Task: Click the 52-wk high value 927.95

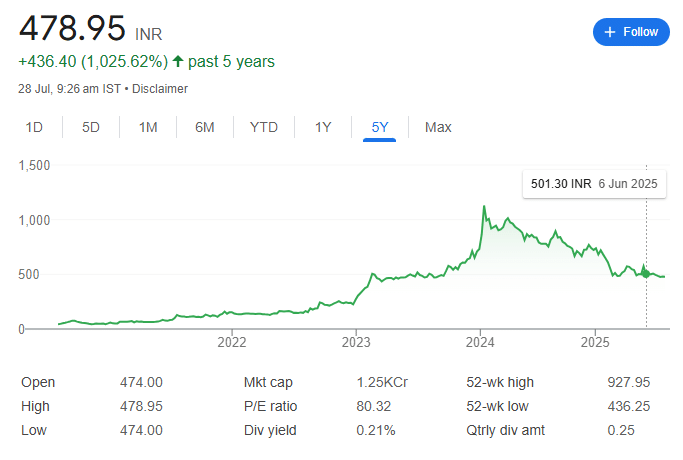Action: coord(629,382)
